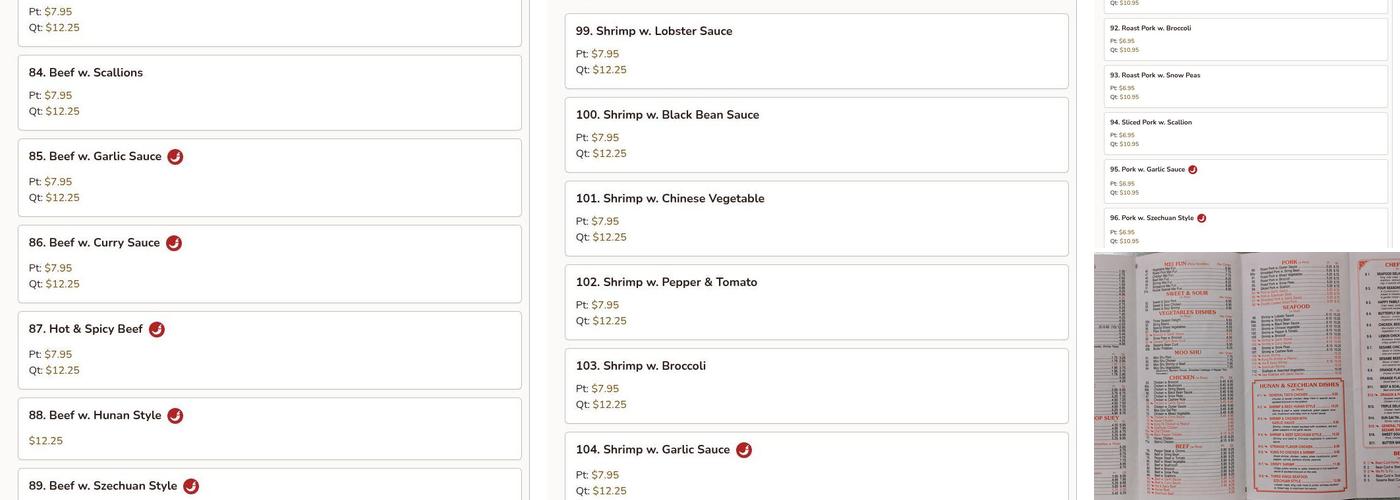Click spicy icon beside Shrimp w. Garlic Sauce
This screenshot has height=500, width=1400.
[744, 450]
